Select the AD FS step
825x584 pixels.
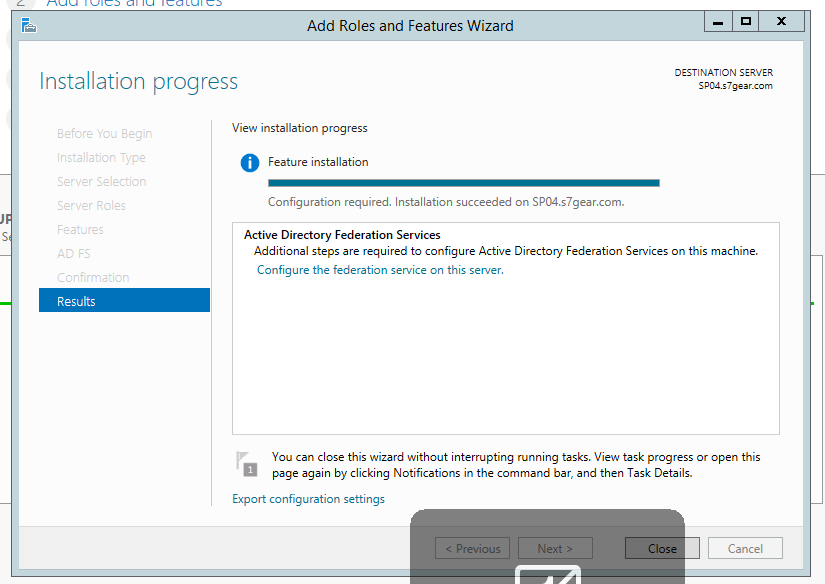pos(73,254)
